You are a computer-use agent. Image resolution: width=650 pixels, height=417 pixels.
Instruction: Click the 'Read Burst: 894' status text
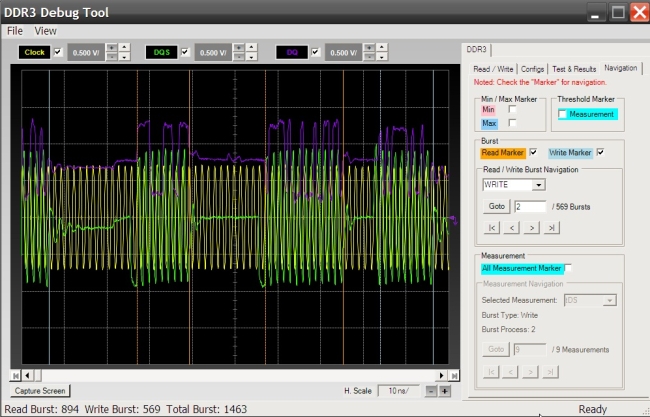click(x=41, y=409)
